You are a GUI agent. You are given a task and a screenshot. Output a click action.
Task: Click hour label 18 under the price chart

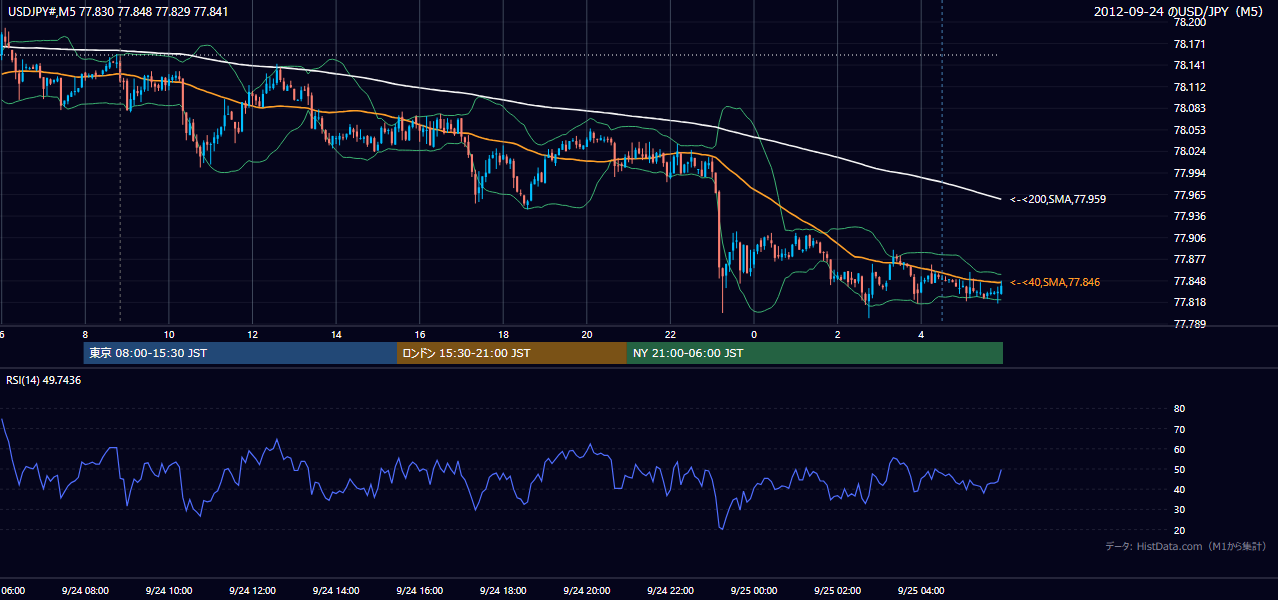click(x=503, y=334)
